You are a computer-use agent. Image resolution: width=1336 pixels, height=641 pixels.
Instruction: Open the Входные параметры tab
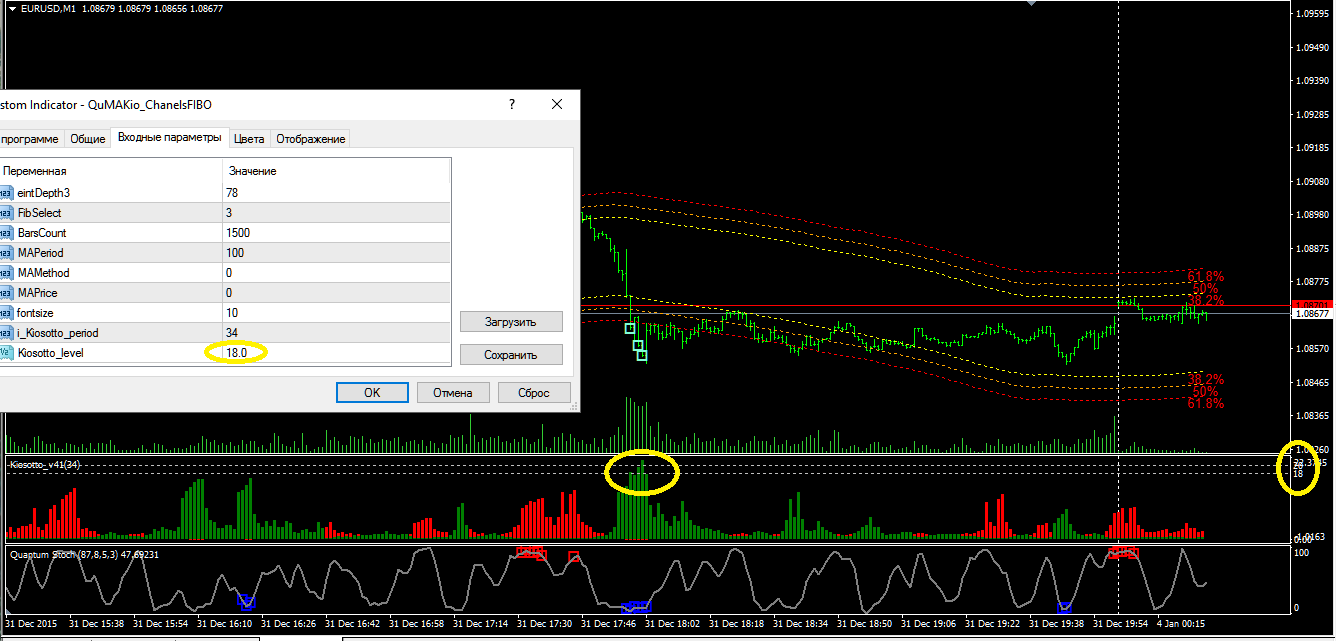[x=170, y=138]
